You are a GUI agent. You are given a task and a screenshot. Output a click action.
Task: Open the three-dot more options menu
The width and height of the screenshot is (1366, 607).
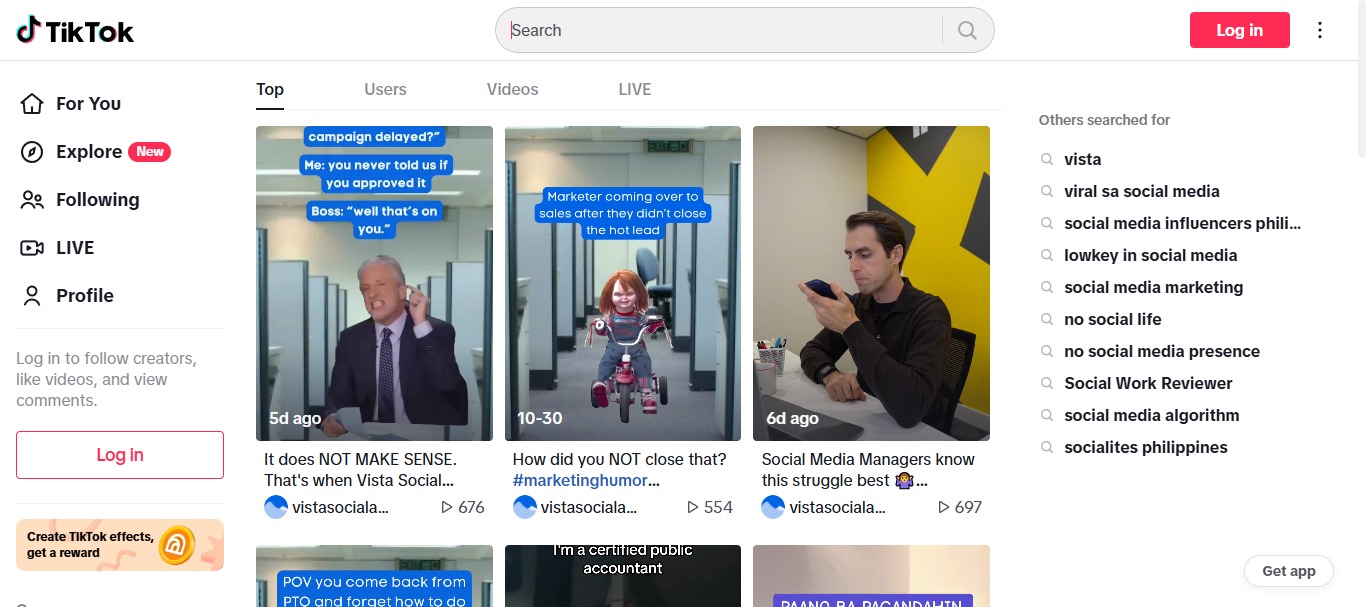(1320, 30)
